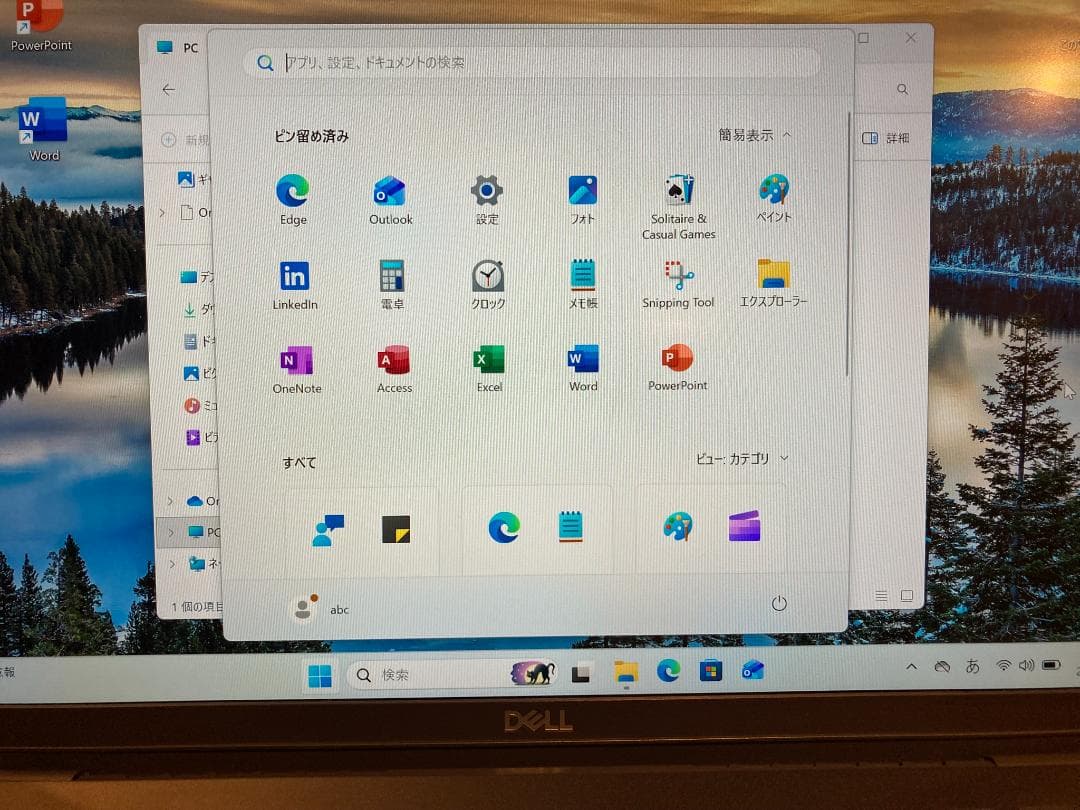Open the LinkedIn pinned app
Screen dimensions: 1080x810
(295, 284)
